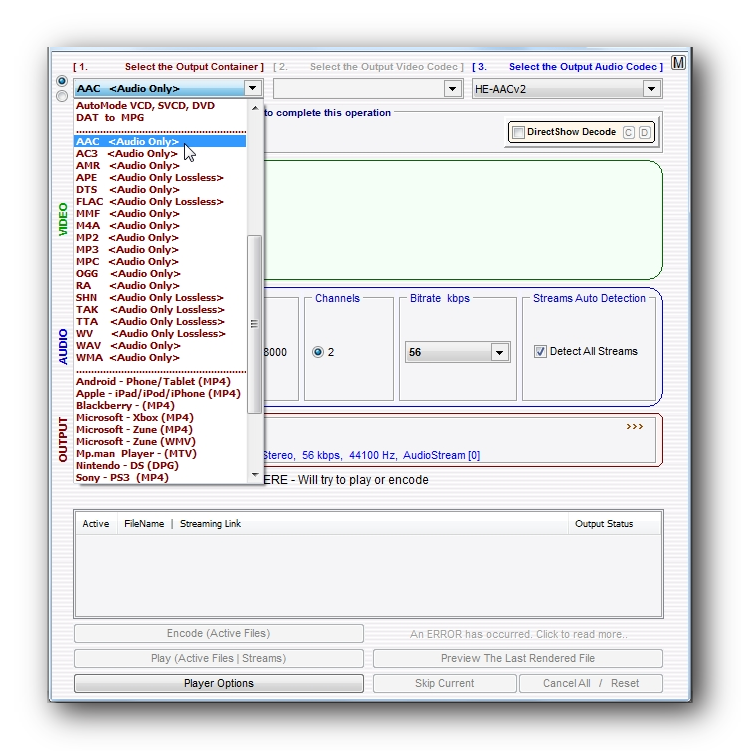Select Sony - PS3 (MP4) from list
The width and height of the screenshot is (741, 751).
[x=122, y=478]
